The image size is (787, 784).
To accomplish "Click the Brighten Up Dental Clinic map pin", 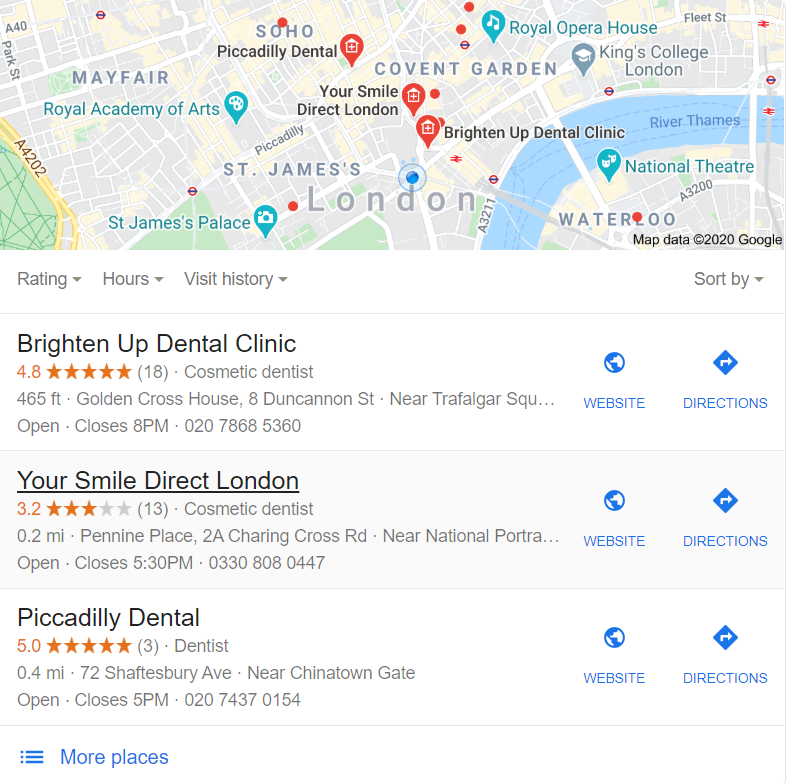I will 428,130.
